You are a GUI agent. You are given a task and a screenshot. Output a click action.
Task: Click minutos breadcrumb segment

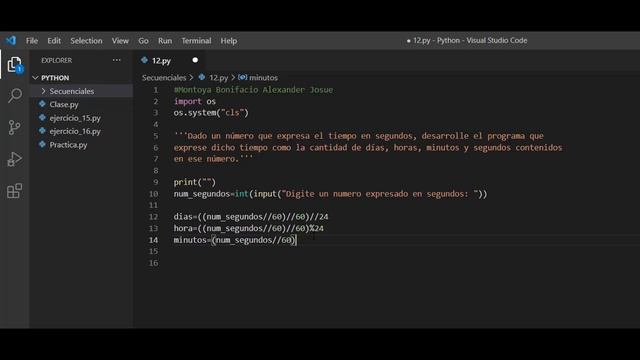263,78
